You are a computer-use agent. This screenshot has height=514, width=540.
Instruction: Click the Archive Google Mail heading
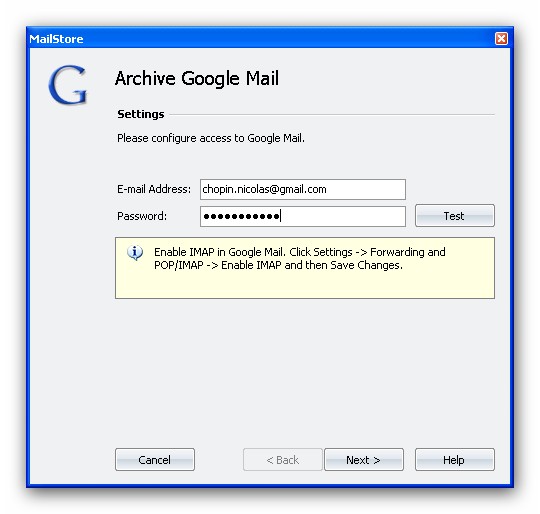tap(197, 78)
